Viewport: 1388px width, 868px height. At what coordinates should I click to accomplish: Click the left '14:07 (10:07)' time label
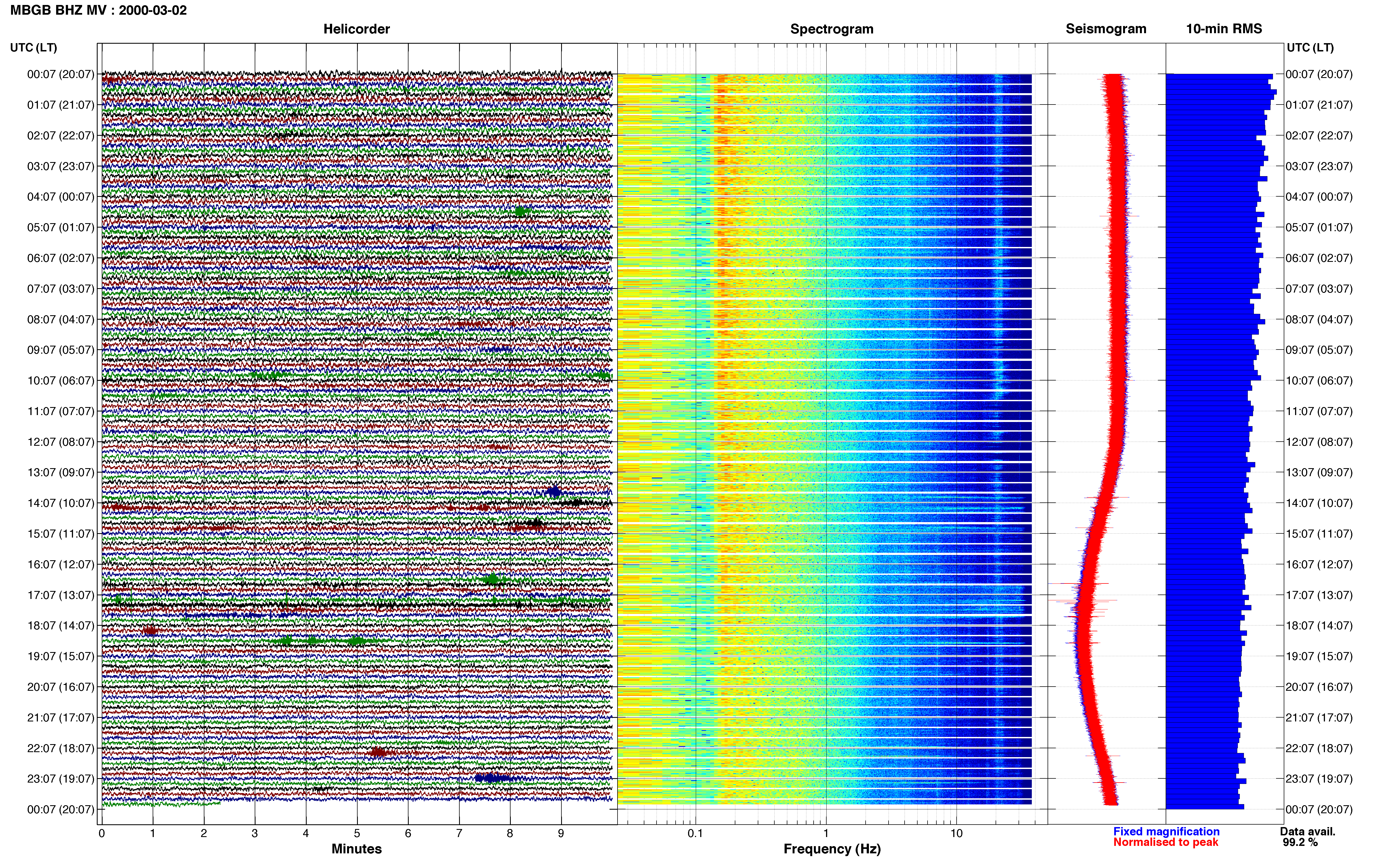pos(61,504)
